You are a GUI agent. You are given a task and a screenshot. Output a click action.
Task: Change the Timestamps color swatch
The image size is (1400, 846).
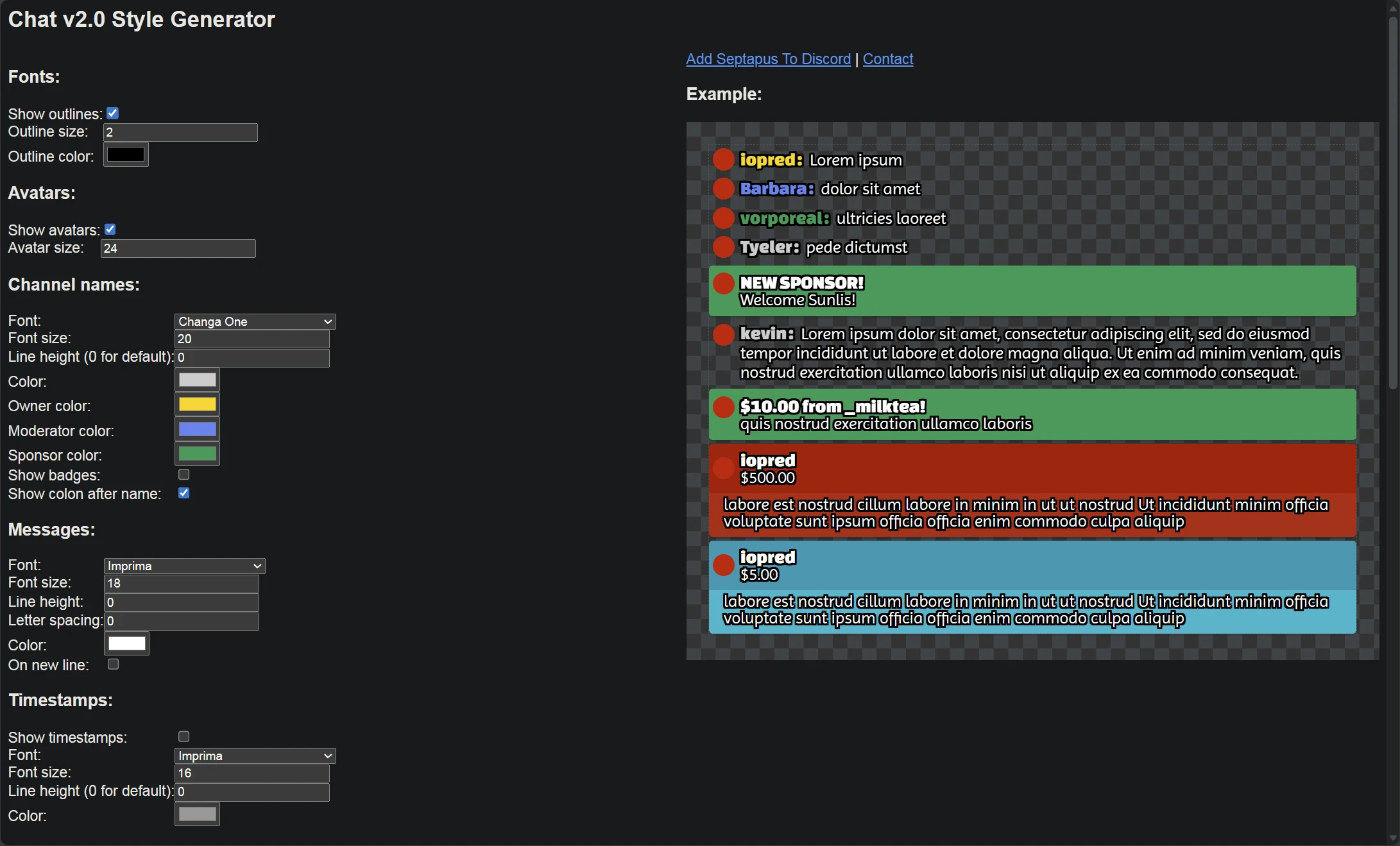point(197,813)
